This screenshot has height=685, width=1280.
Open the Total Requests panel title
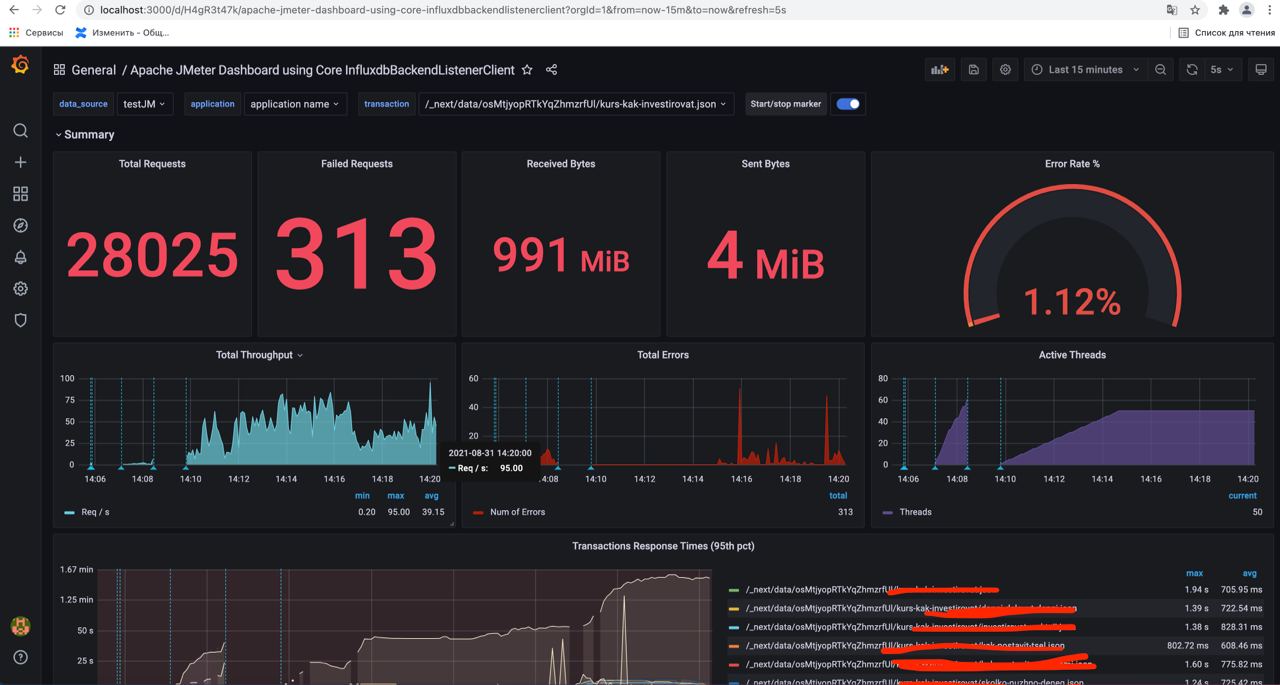coord(152,164)
